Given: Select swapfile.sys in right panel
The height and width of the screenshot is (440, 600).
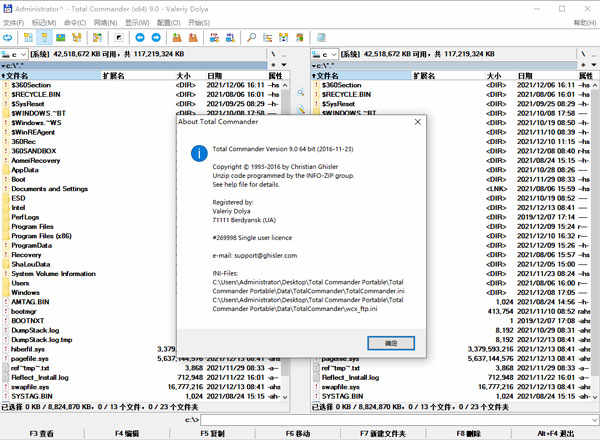Looking at the screenshot, I should pyautogui.click(x=341, y=387).
